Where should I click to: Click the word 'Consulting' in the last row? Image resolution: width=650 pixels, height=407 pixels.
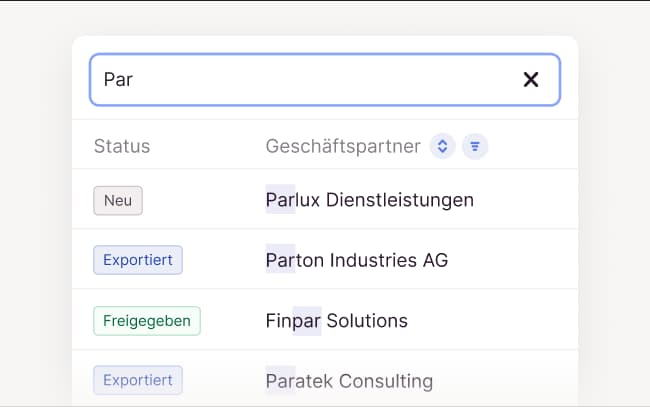pos(386,381)
